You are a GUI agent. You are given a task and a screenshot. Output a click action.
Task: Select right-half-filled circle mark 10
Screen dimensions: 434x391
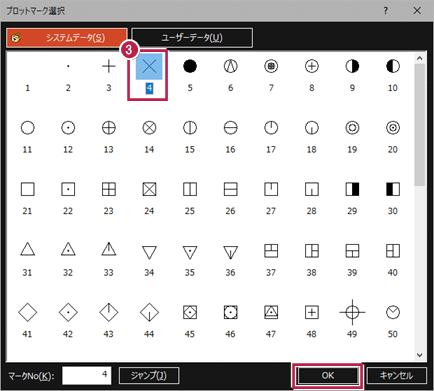393,66
